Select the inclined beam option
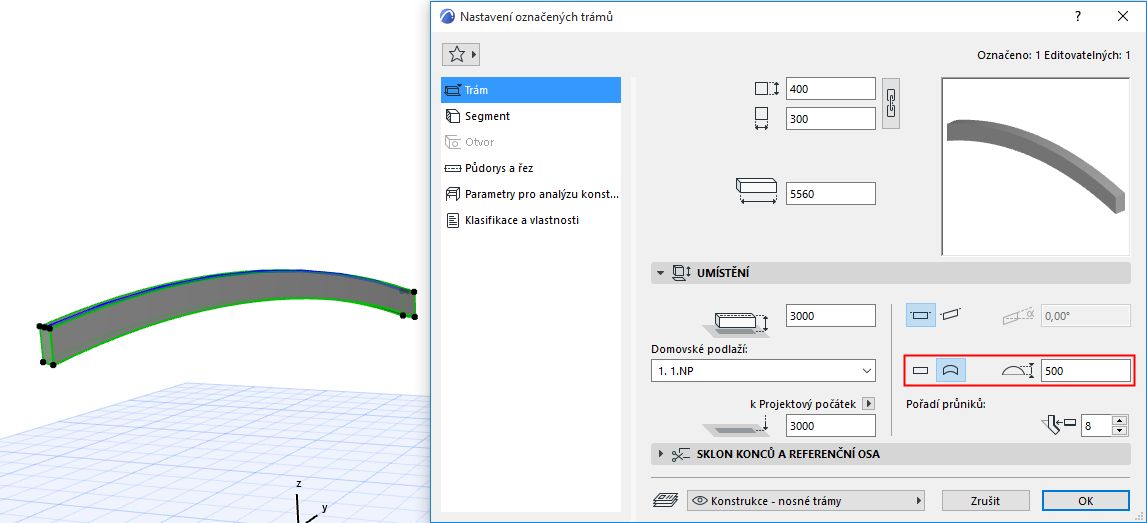Viewport: 1147px width, 523px height. (x=949, y=315)
